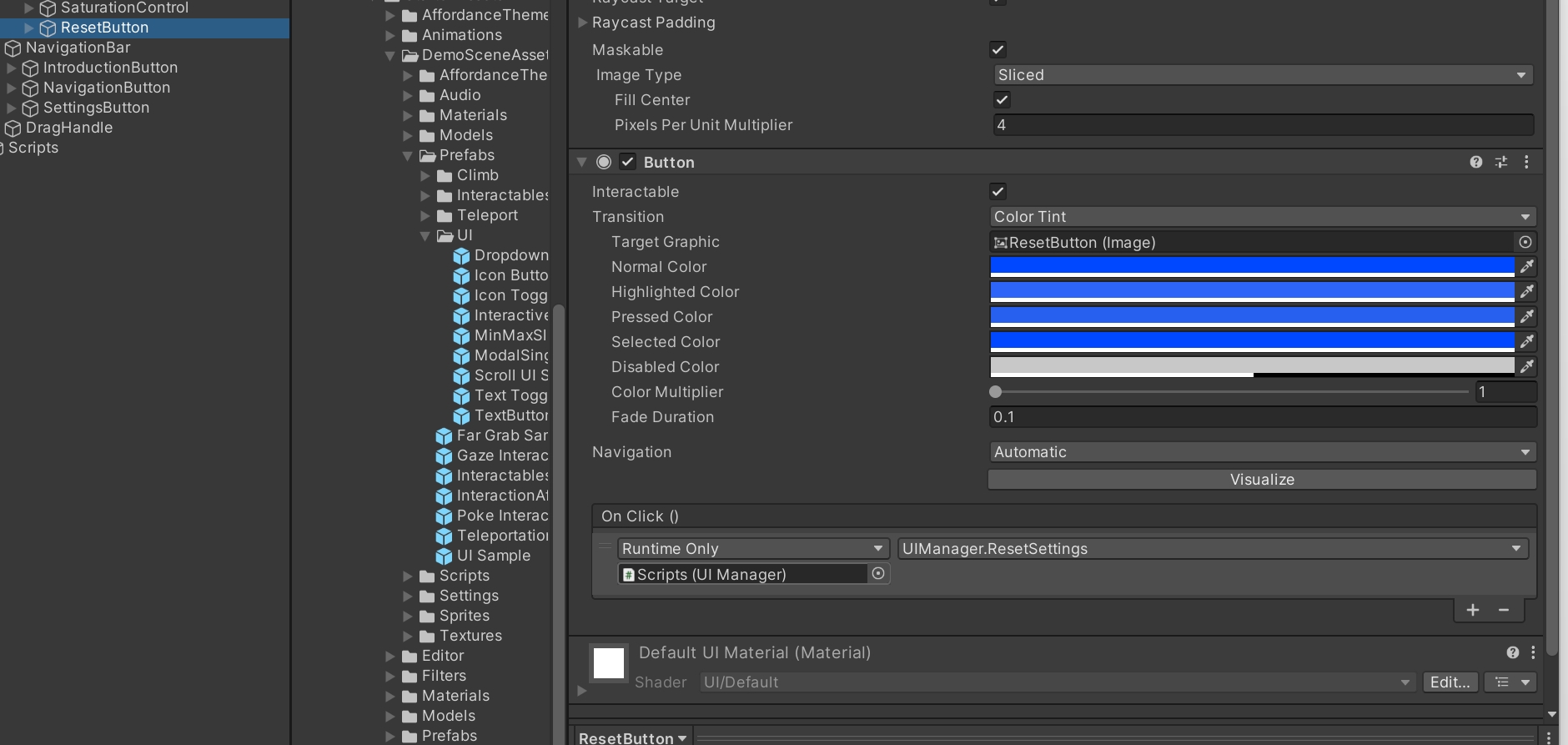Screen dimensions: 1568x745
Task: Open Target Graphic object picker
Action: point(1525,242)
